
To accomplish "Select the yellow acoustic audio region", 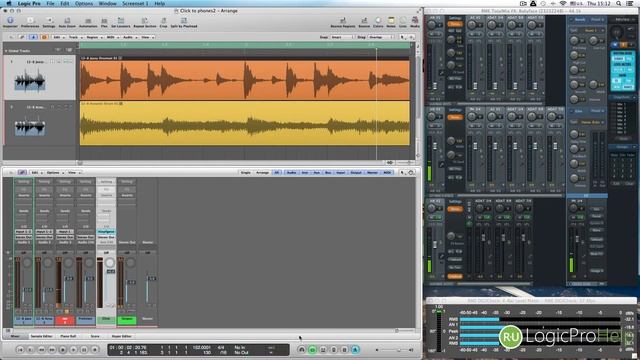I will tap(245, 123).
